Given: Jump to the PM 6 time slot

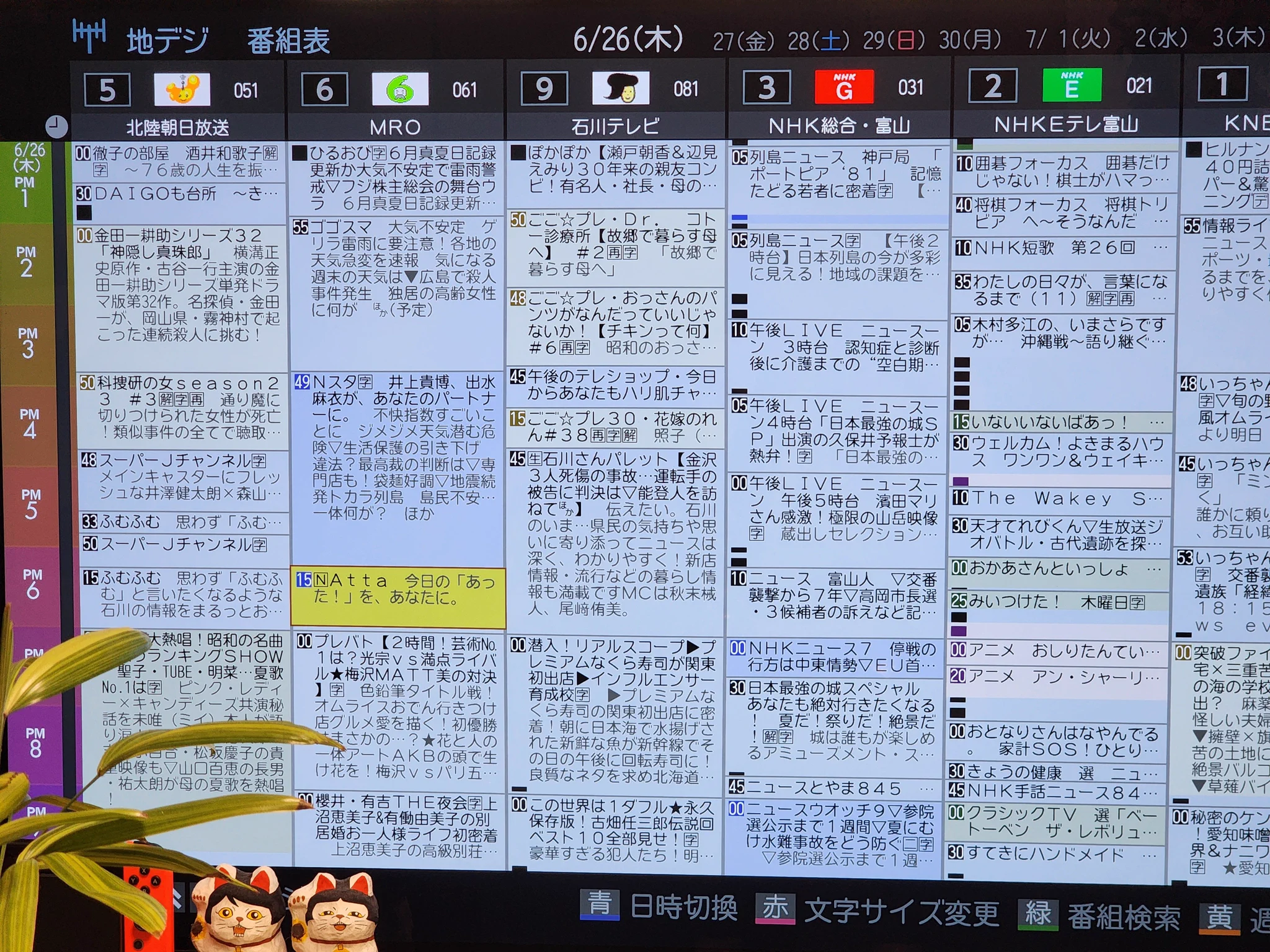Looking at the screenshot, I should [x=32, y=584].
